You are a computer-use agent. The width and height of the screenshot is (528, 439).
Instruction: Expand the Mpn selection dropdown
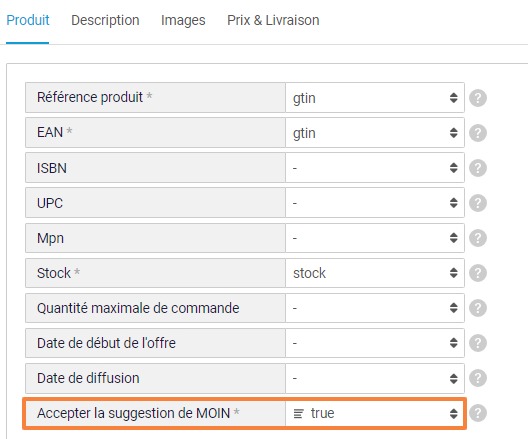(375, 238)
